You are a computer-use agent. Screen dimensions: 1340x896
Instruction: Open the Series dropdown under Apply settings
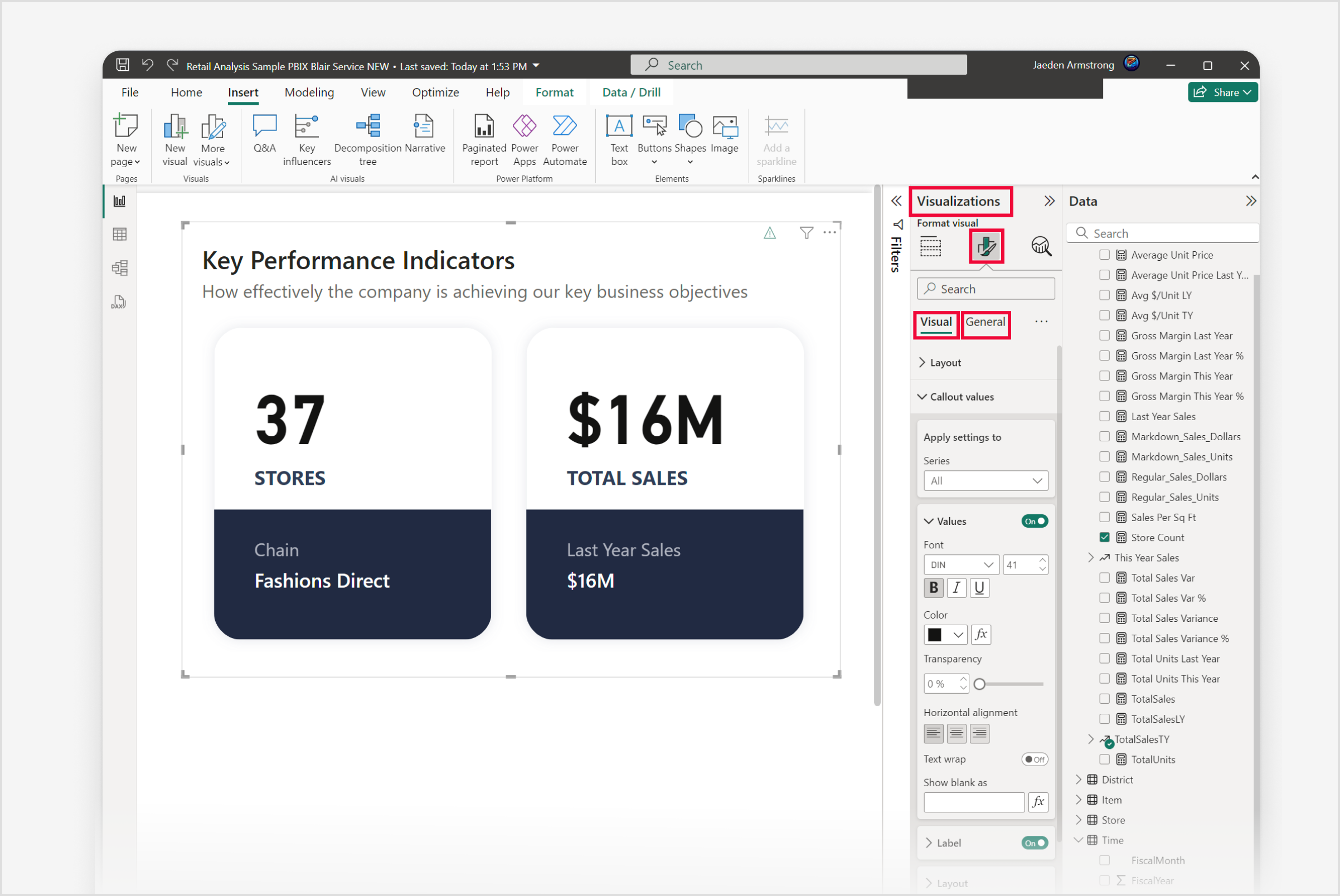point(984,481)
